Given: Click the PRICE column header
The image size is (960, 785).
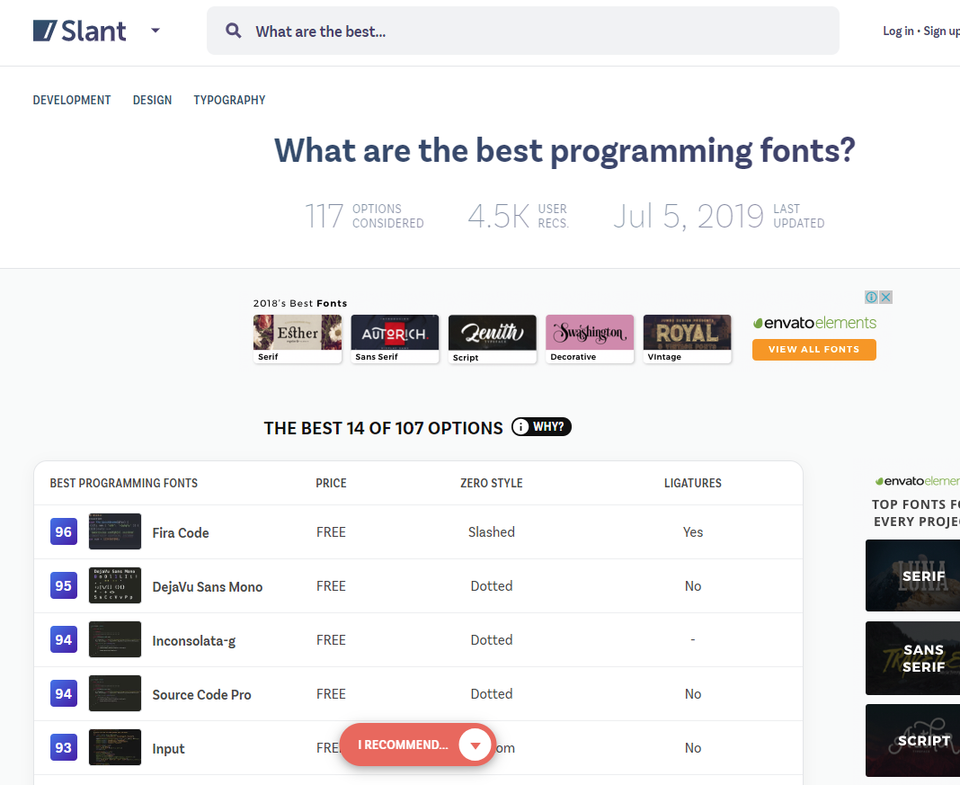Looking at the screenshot, I should tap(331, 483).
